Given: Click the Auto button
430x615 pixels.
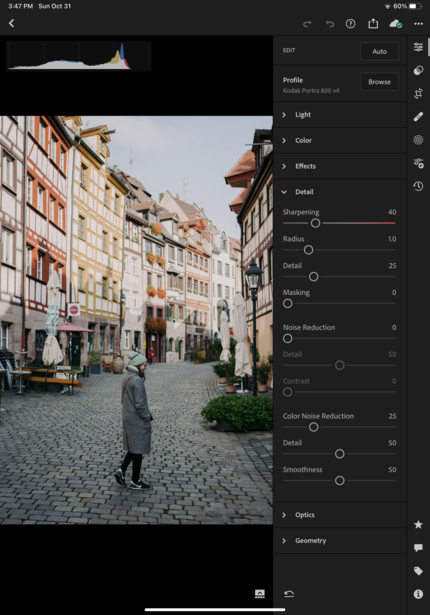Looking at the screenshot, I should point(379,51).
